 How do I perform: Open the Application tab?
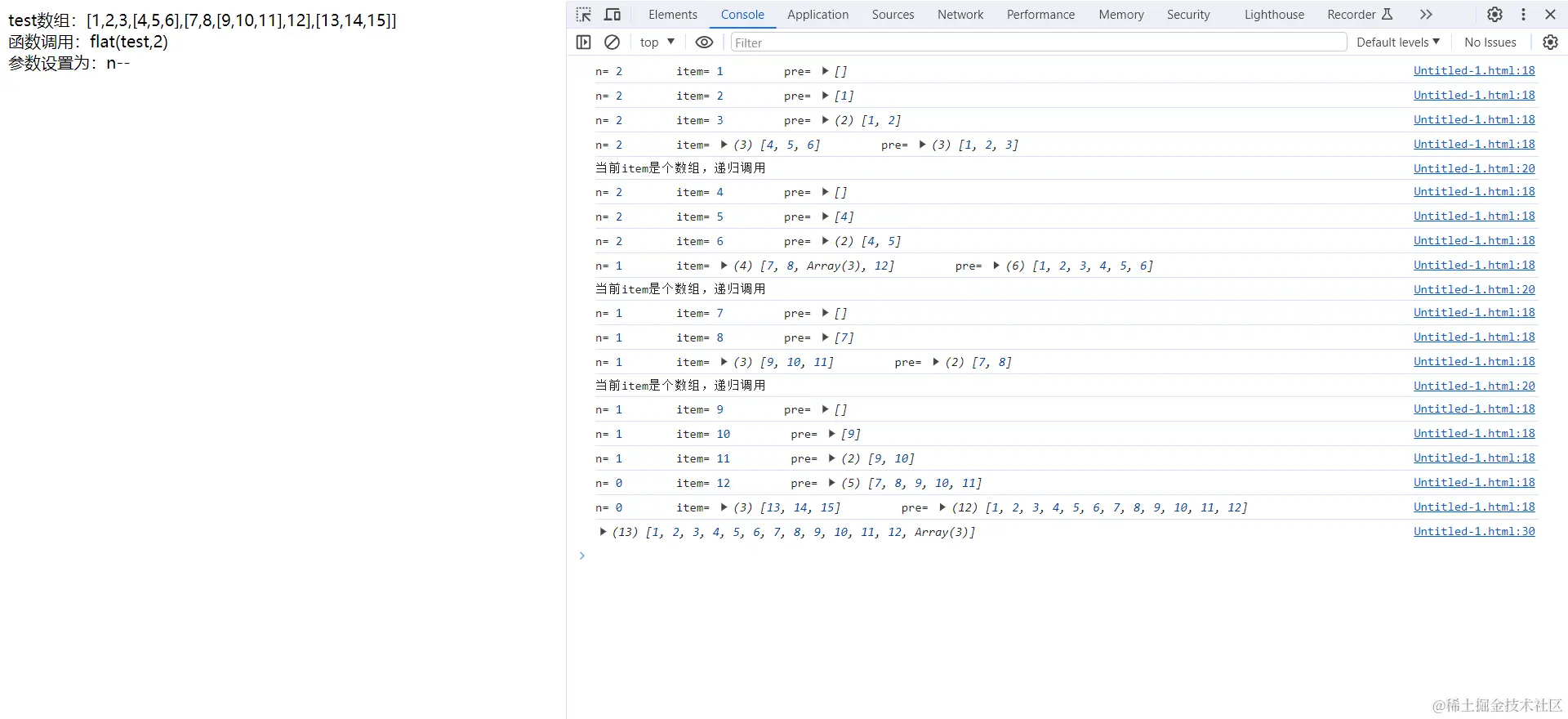coord(817,15)
